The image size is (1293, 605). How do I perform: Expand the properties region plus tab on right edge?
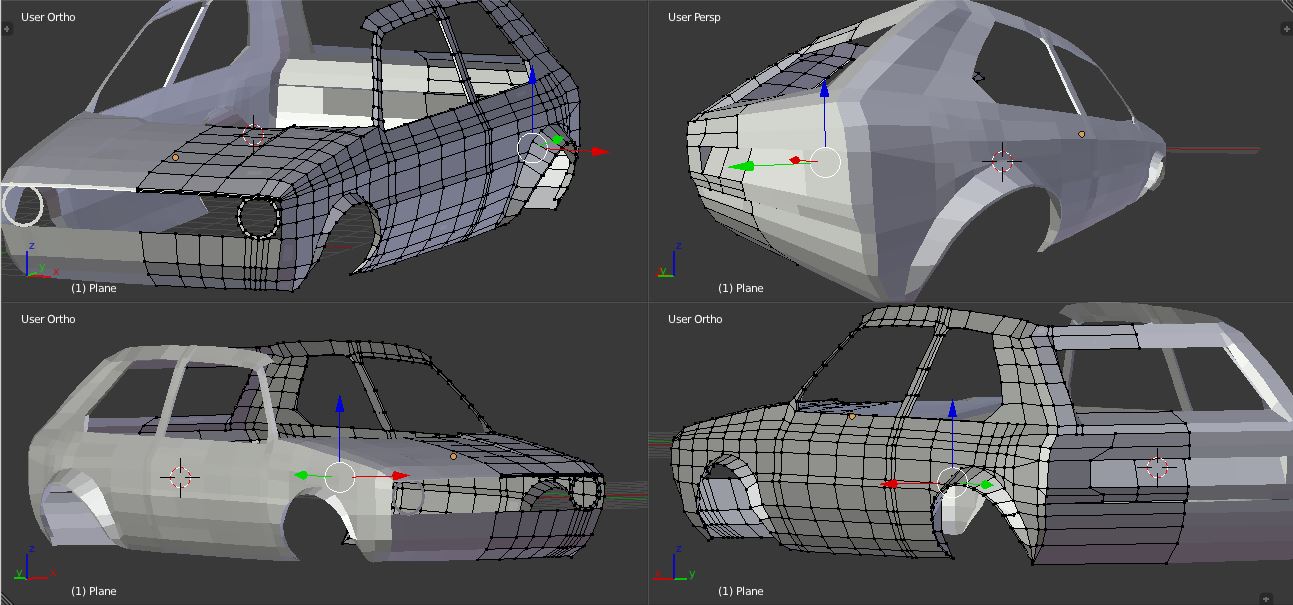click(1285, 29)
